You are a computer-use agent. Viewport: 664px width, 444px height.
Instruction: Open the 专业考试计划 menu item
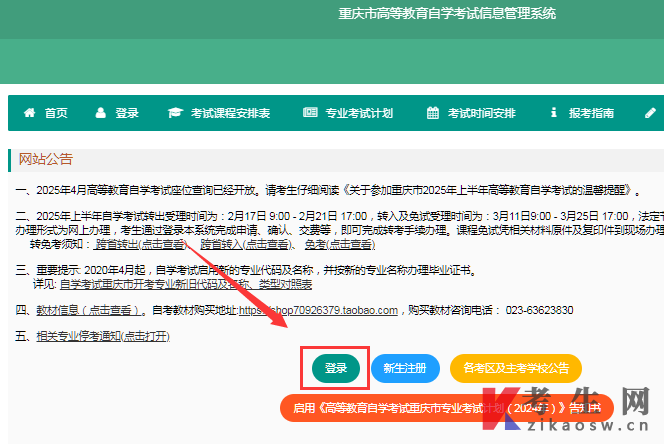tap(359, 113)
